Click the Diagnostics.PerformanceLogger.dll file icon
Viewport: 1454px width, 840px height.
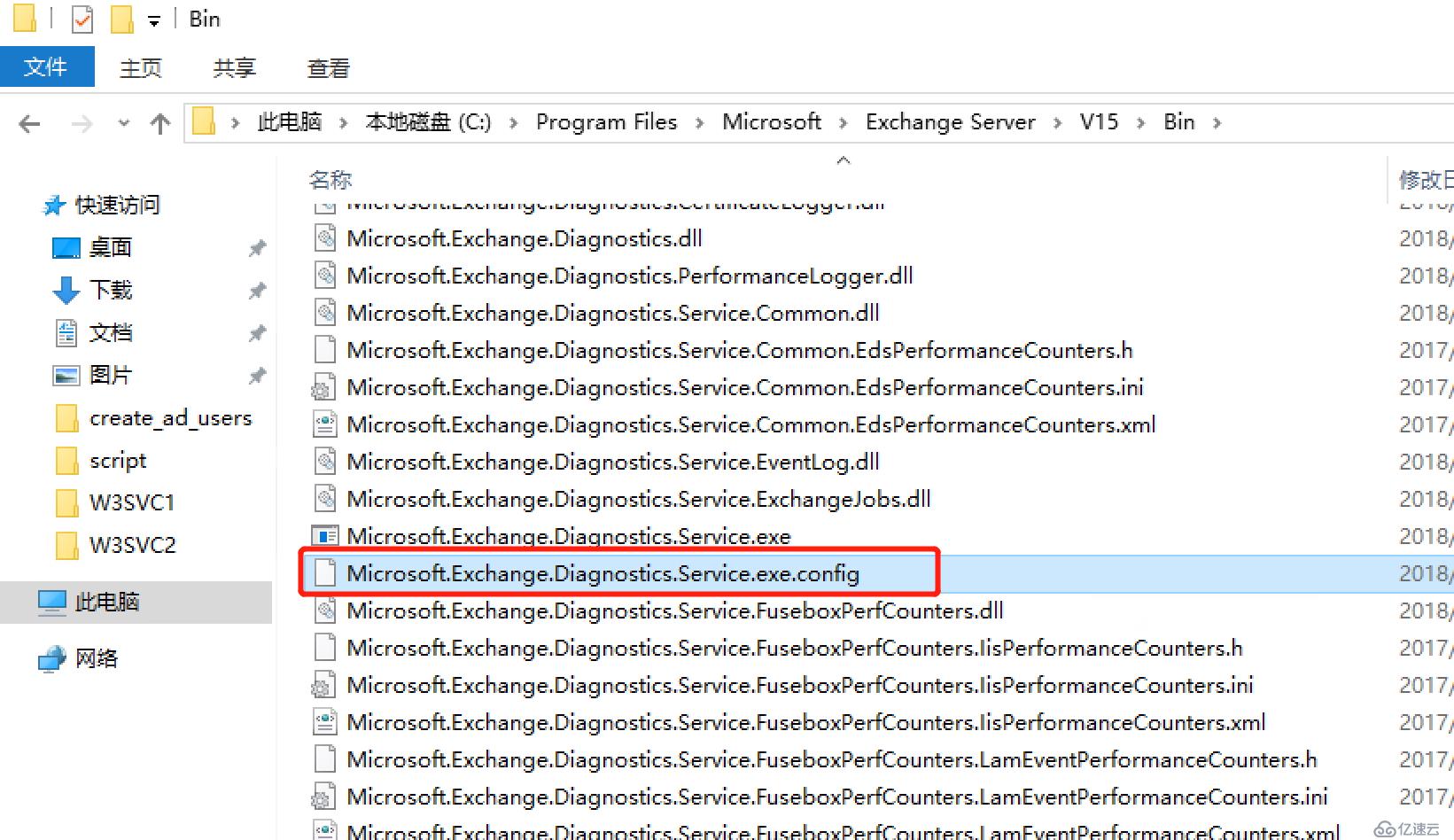pyautogui.click(x=325, y=275)
